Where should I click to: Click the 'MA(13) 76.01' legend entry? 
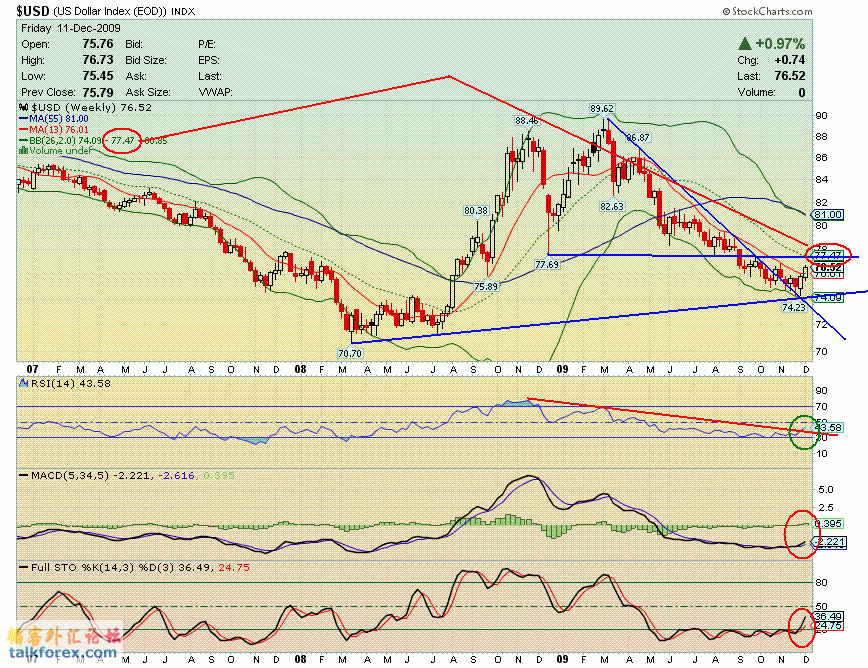point(59,130)
